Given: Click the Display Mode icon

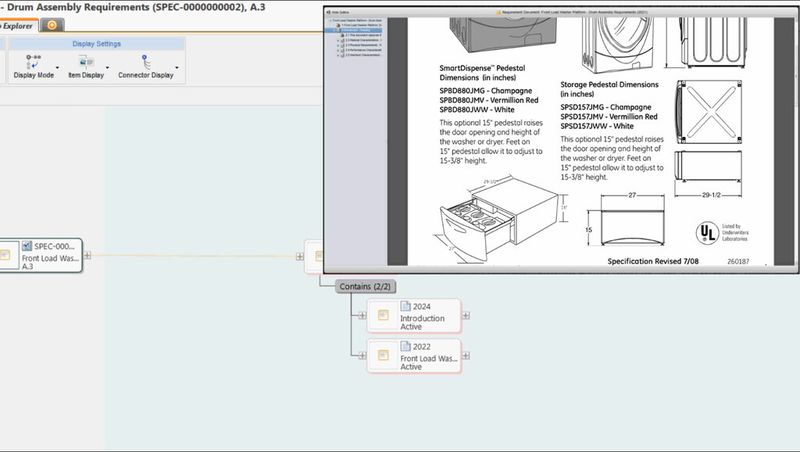Looking at the screenshot, I should (33, 60).
